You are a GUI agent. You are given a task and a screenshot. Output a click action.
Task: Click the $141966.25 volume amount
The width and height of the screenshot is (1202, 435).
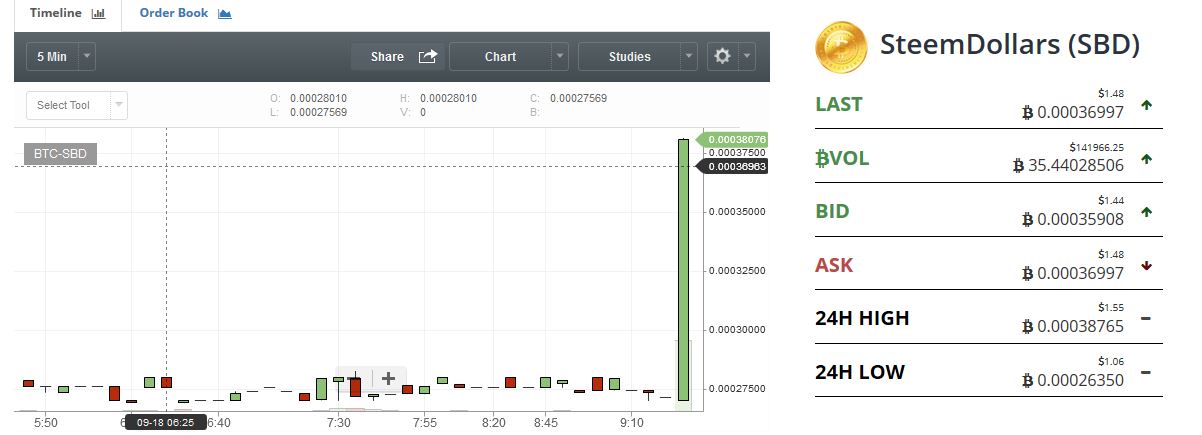point(1096,146)
